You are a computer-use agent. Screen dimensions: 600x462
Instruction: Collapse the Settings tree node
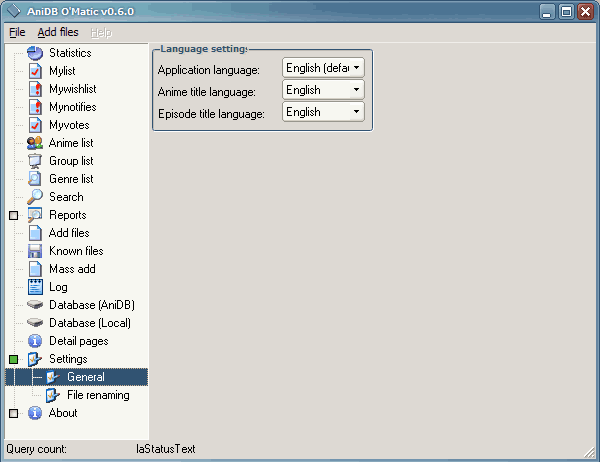(x=13, y=359)
